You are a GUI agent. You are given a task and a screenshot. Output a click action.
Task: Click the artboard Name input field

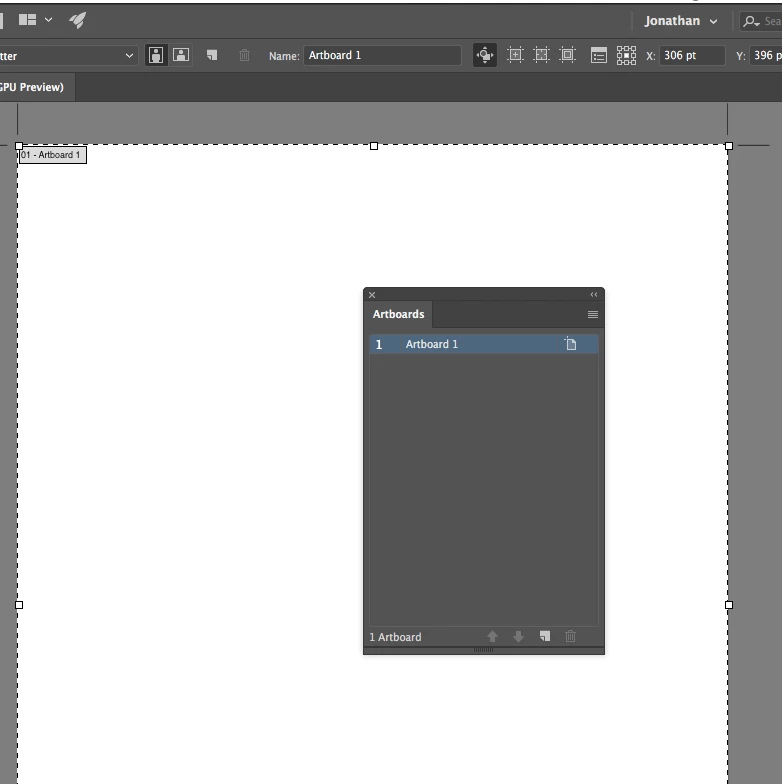click(x=382, y=56)
